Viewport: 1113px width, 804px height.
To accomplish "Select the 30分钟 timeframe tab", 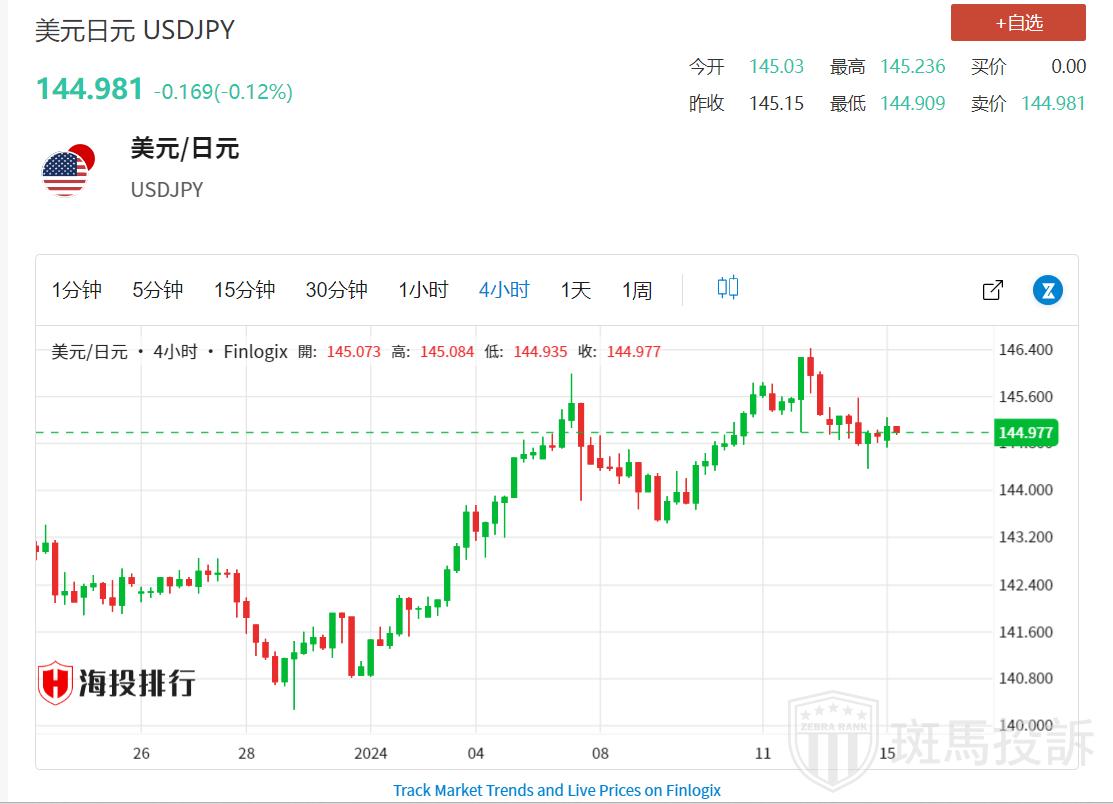I will (x=336, y=290).
